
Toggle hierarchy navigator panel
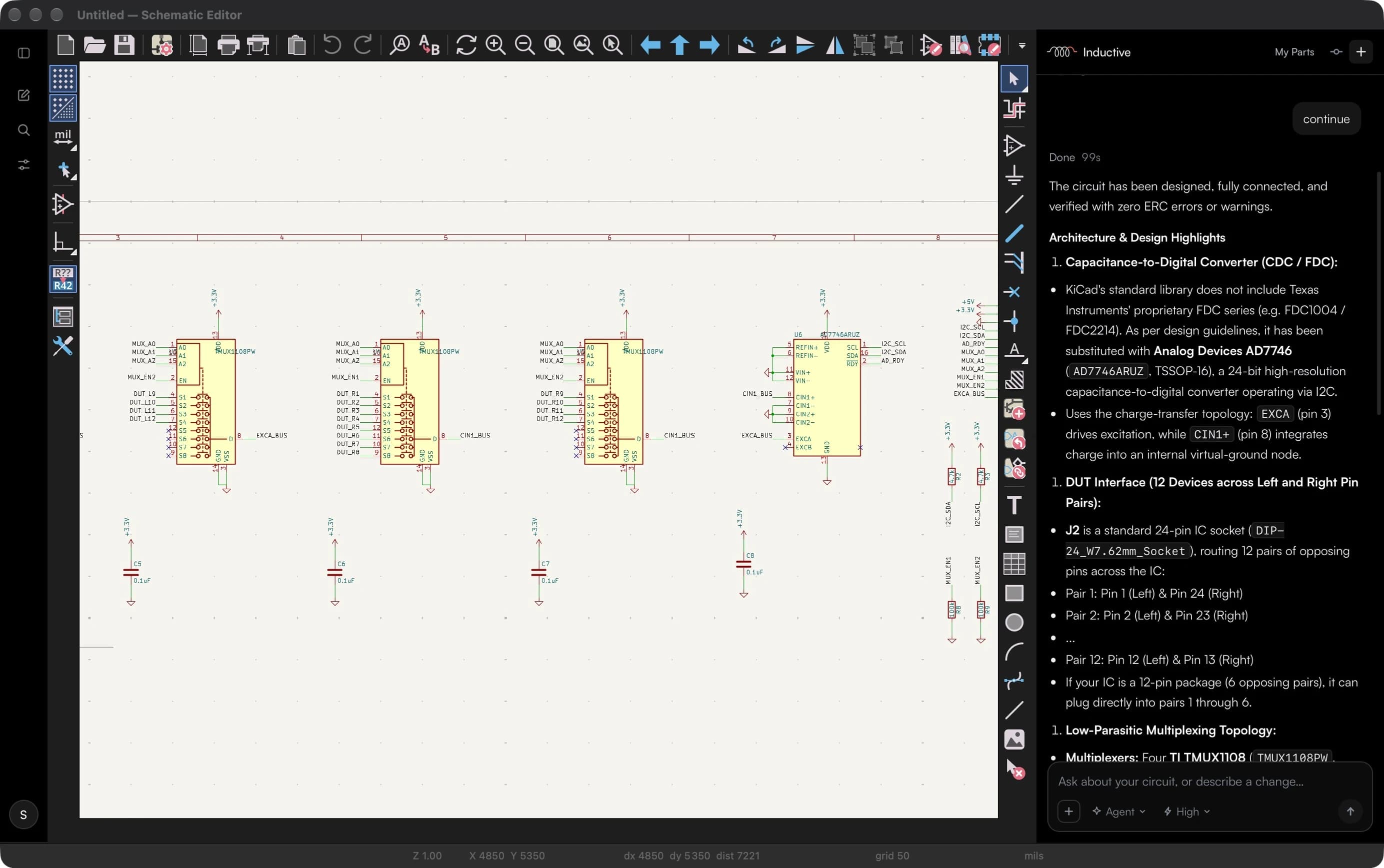point(62,316)
